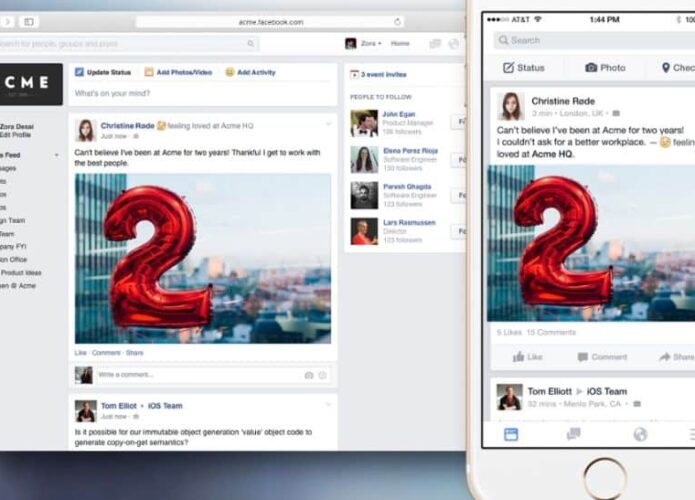Click Share link under desktop balloon post
This screenshot has width=695, height=500.
[134, 353]
